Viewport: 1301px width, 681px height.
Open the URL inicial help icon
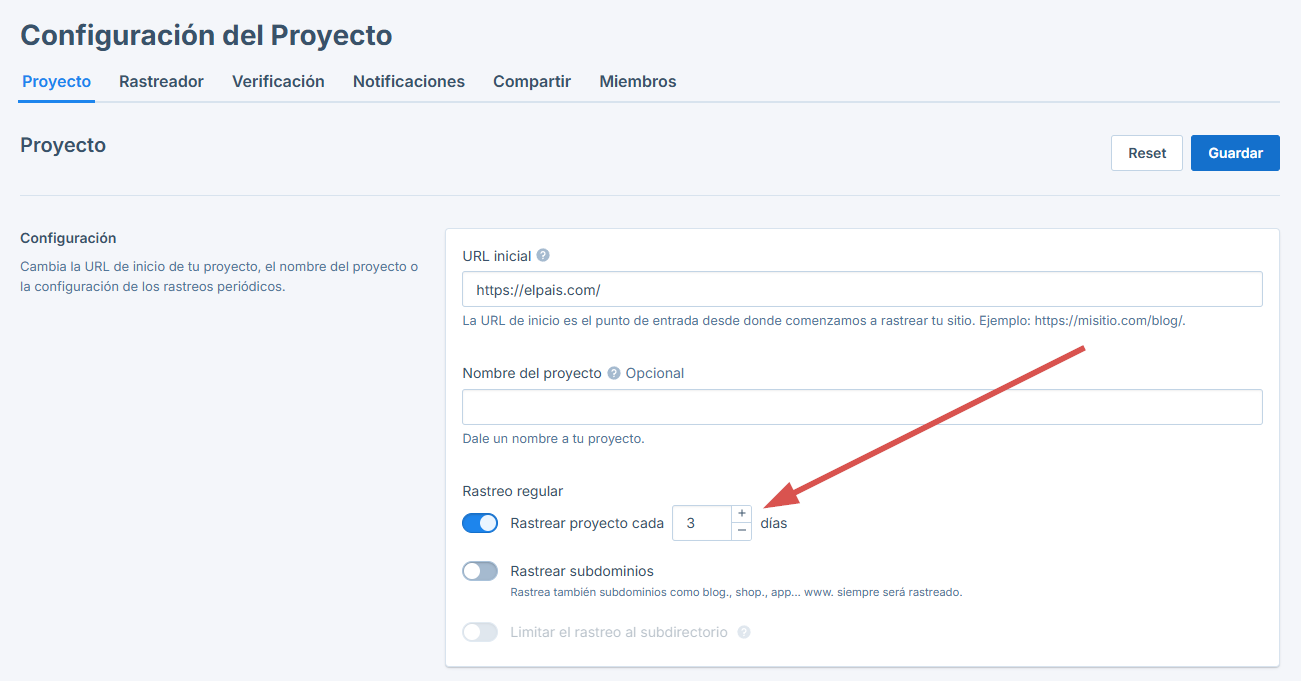click(542, 255)
